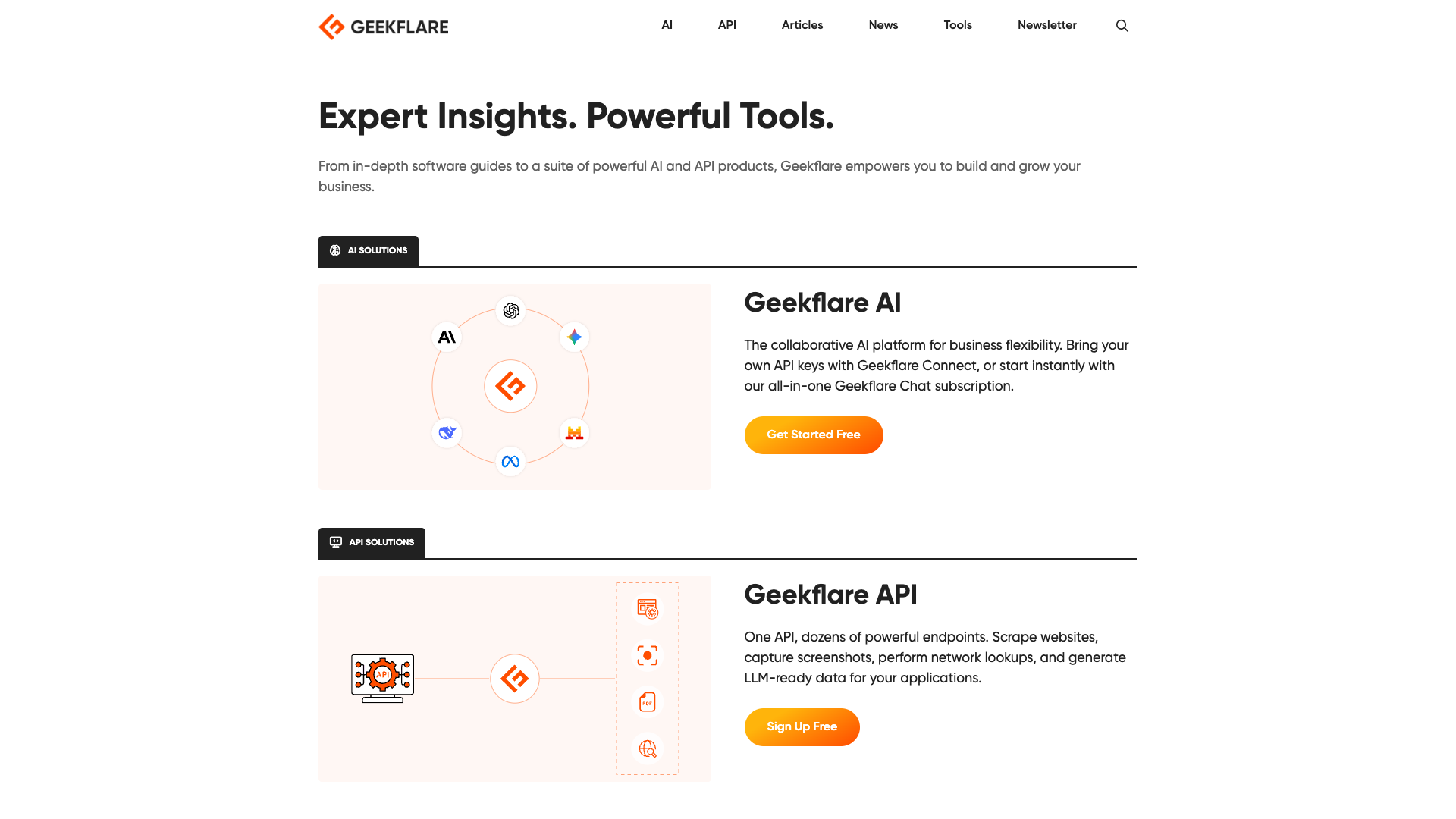
Task: Click the central Geekflare icon in the orbit
Action: click(510, 386)
